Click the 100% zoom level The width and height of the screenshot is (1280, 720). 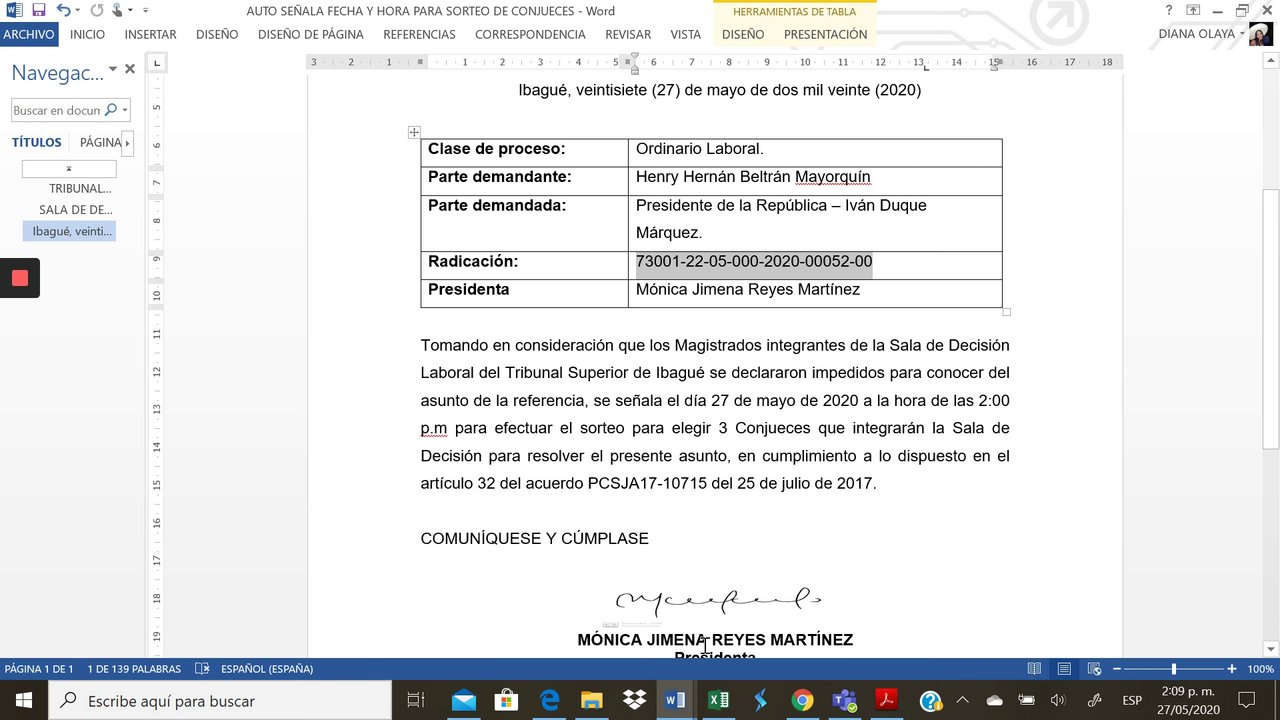[1260, 669]
